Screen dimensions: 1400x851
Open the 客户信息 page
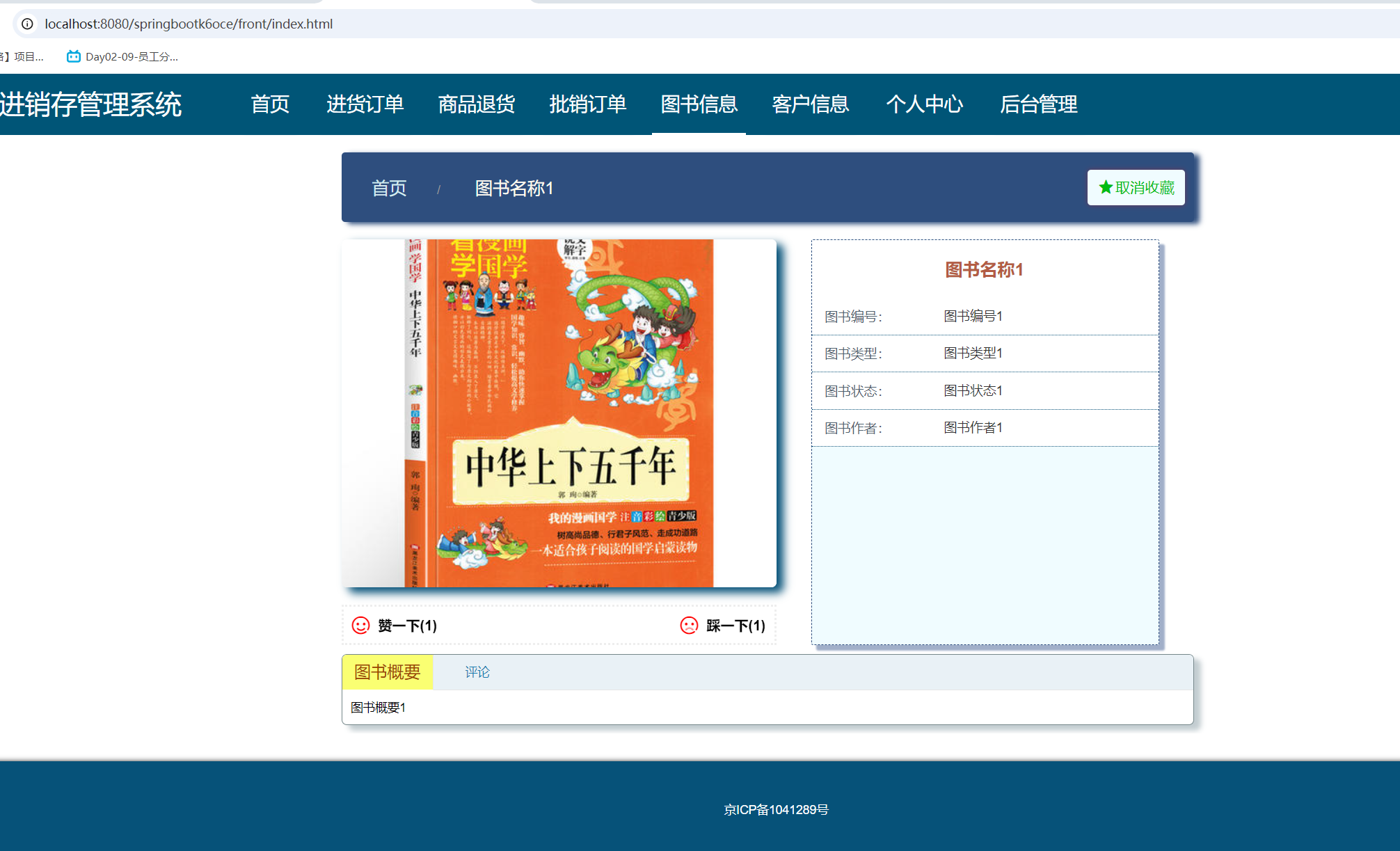click(811, 104)
